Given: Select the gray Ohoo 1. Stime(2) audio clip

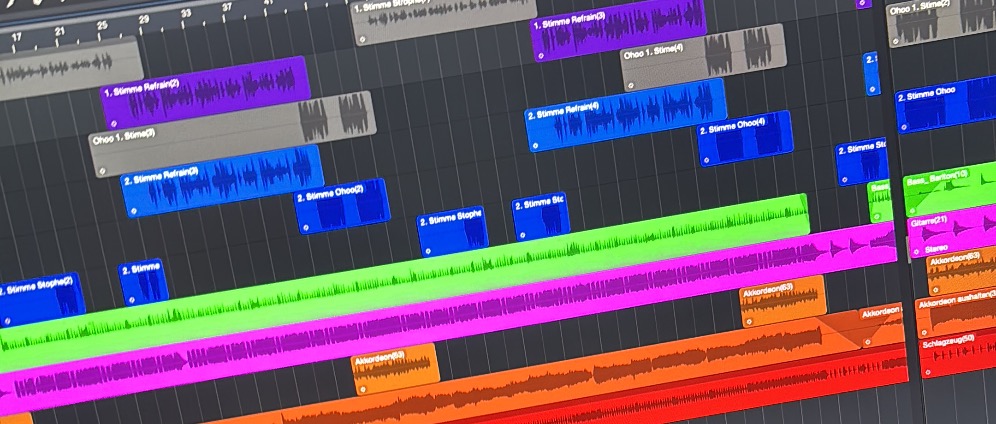Looking at the screenshot, I should pos(941,21).
